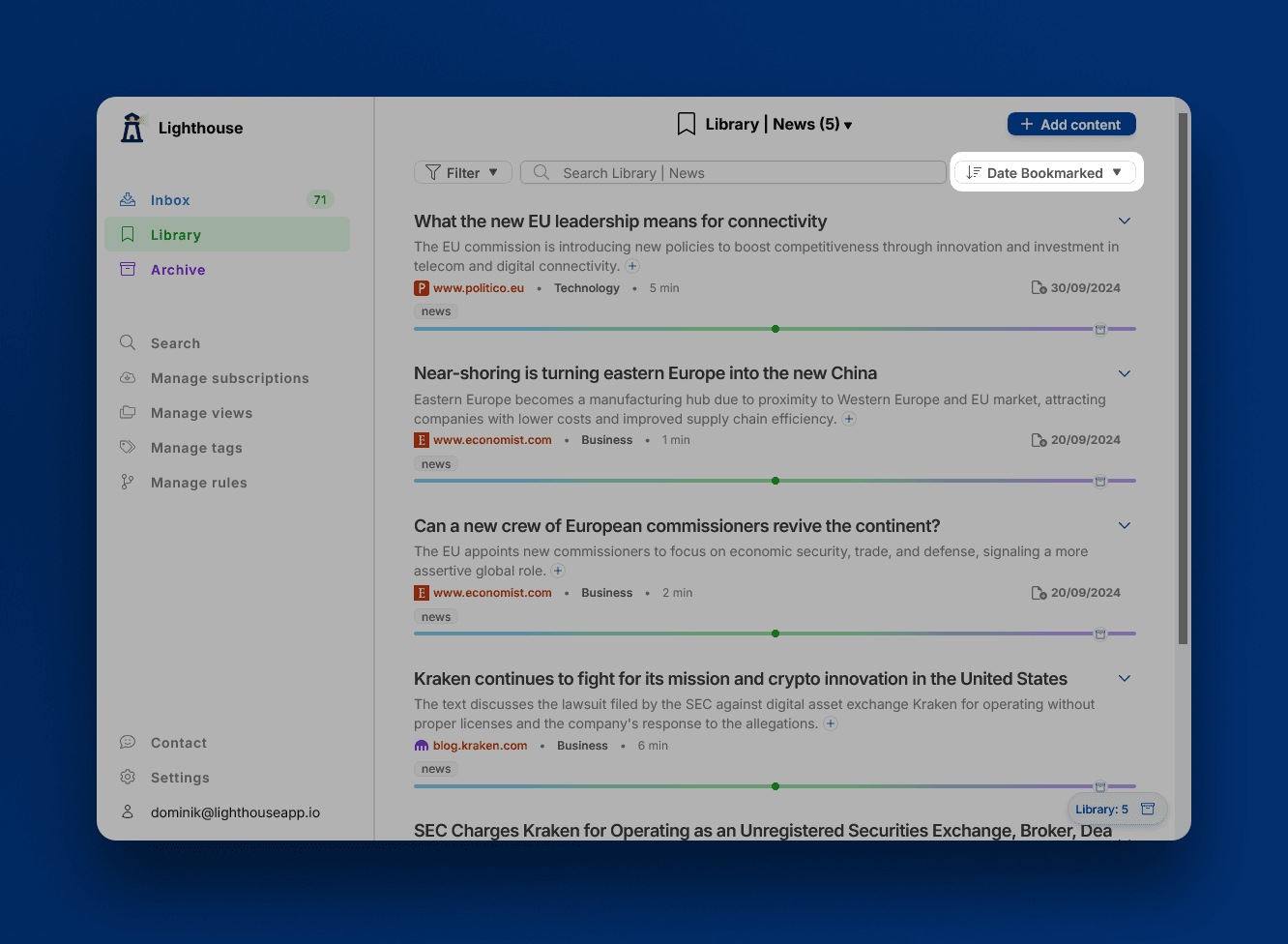Open the Date Bookmarked sort dropdown
Screen dimensions: 1288x944
1045,172
